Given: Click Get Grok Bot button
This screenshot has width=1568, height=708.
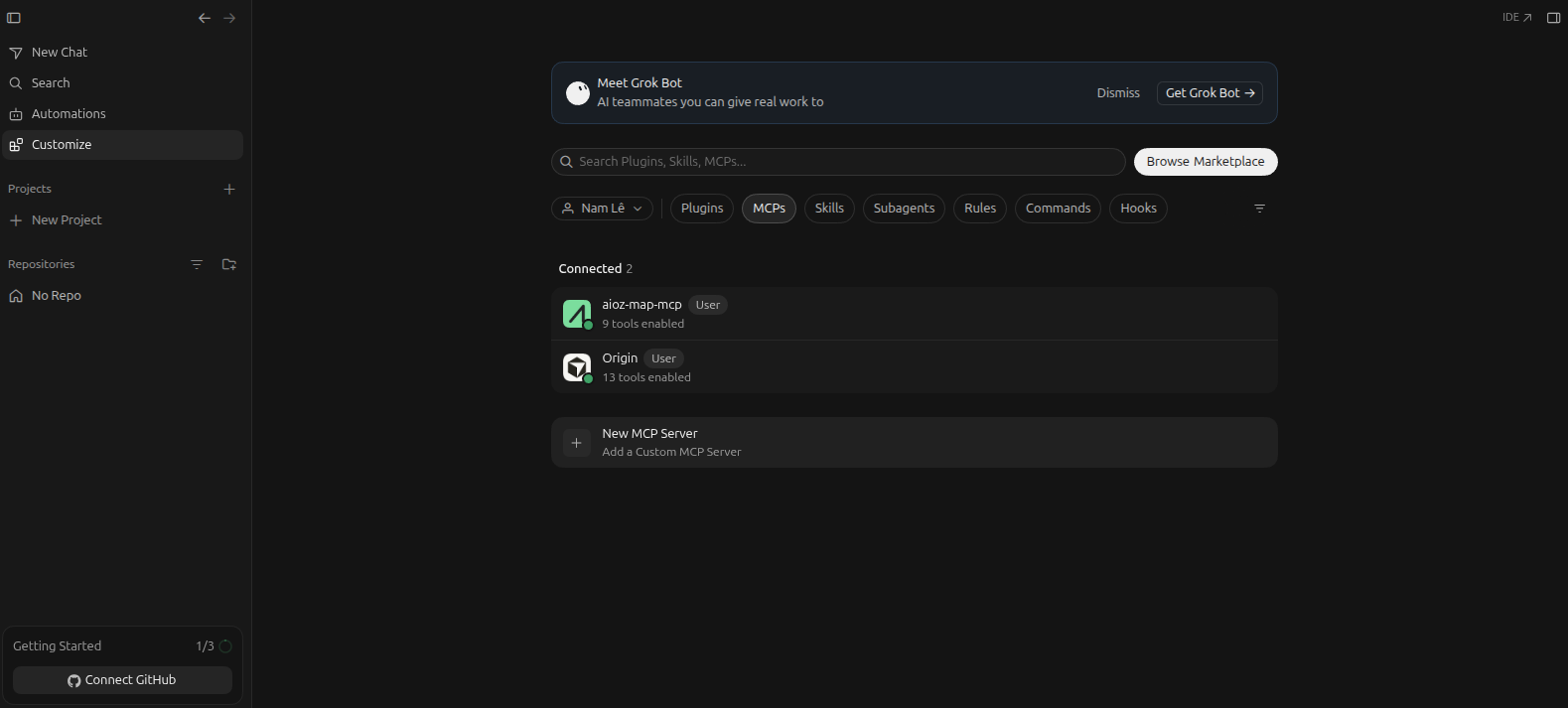Looking at the screenshot, I should (1210, 93).
